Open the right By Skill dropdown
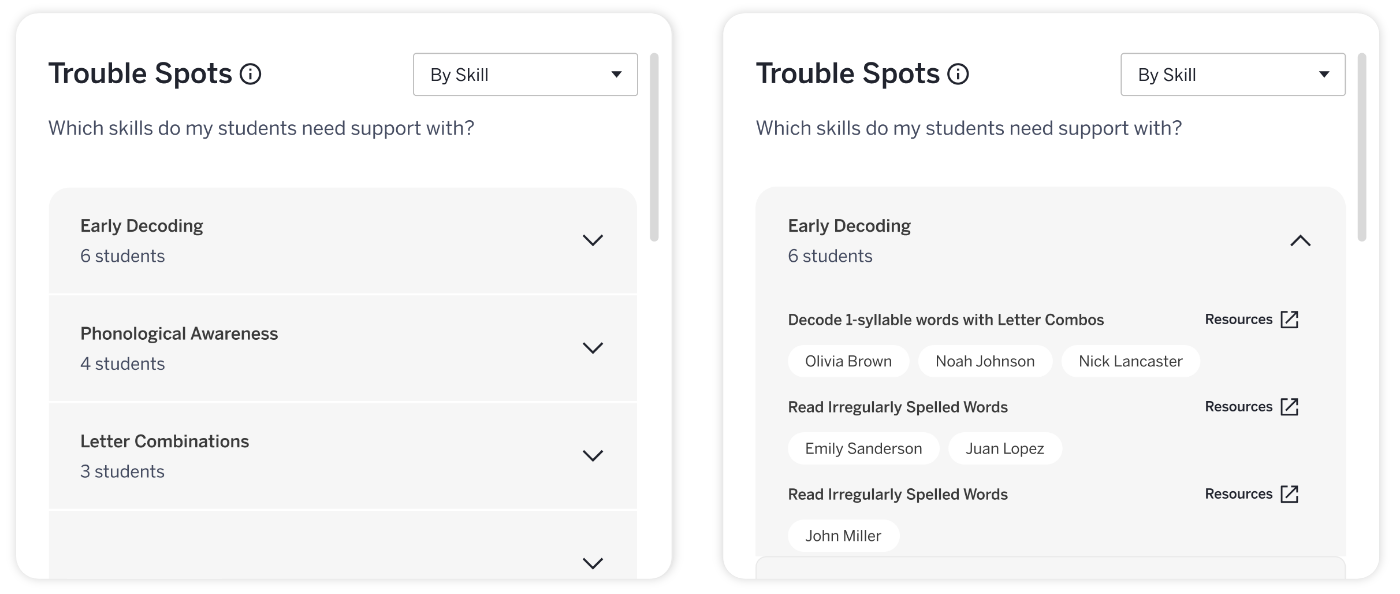The width and height of the screenshot is (1400, 594). pos(1232,74)
